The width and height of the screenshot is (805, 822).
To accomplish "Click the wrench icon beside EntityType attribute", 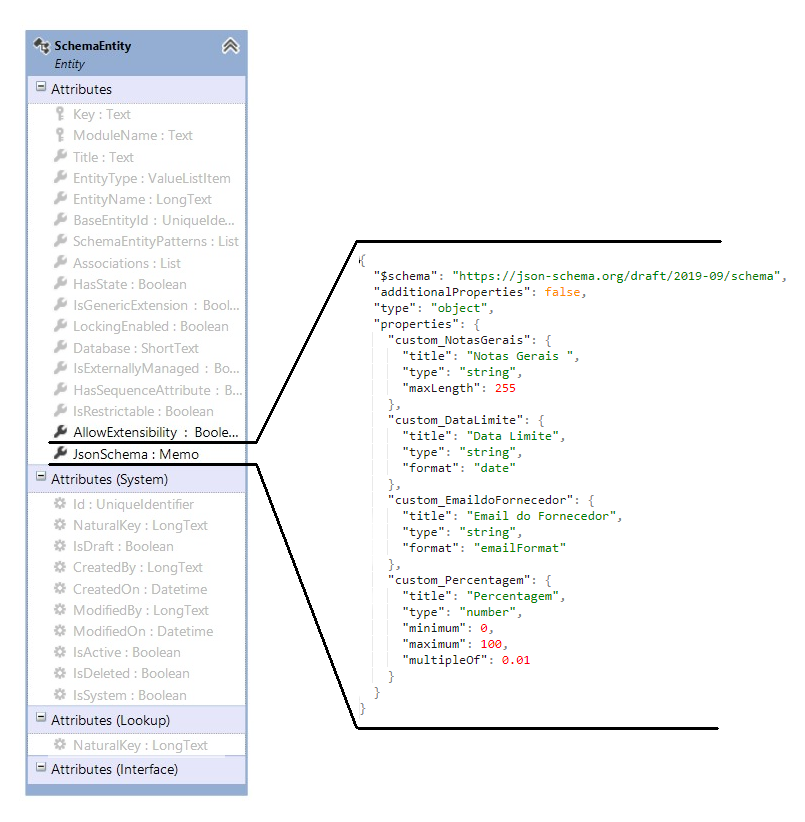I will [60, 177].
